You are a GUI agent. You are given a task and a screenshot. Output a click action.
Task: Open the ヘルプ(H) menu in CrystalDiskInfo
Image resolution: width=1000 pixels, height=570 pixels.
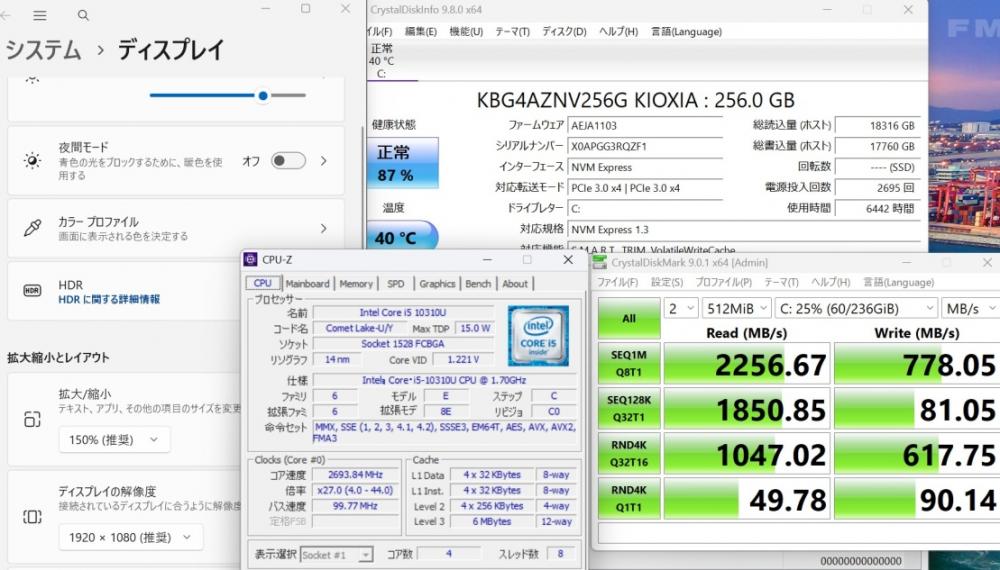[x=619, y=31]
